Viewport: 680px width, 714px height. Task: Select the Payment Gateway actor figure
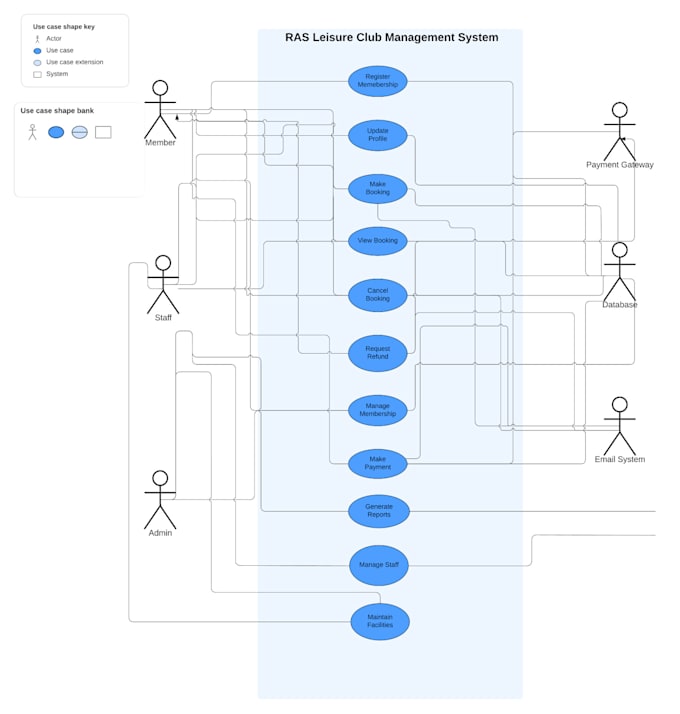coord(619,132)
